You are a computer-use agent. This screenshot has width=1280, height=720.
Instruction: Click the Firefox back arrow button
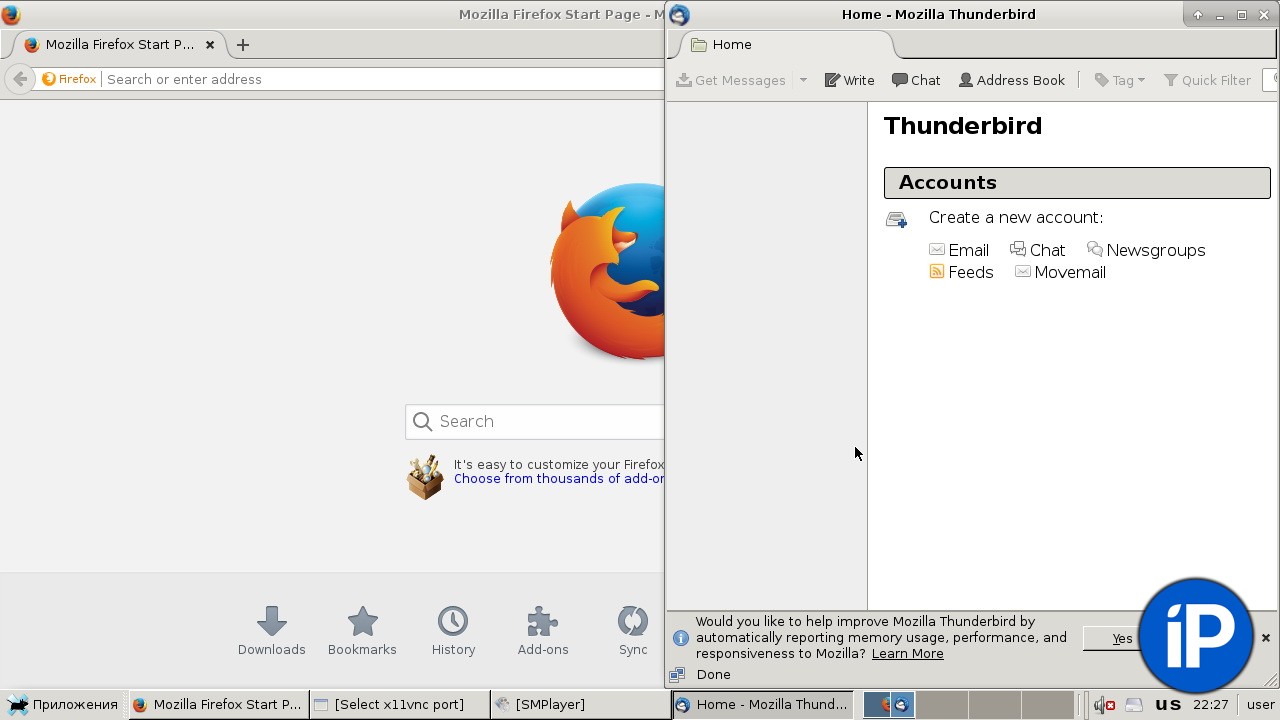tap(20, 79)
